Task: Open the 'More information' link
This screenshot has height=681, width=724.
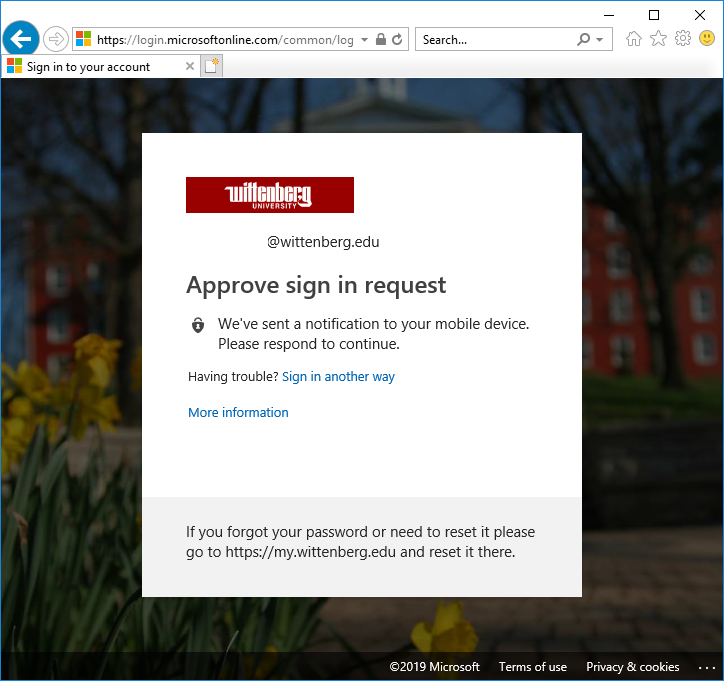Action: pos(238,412)
